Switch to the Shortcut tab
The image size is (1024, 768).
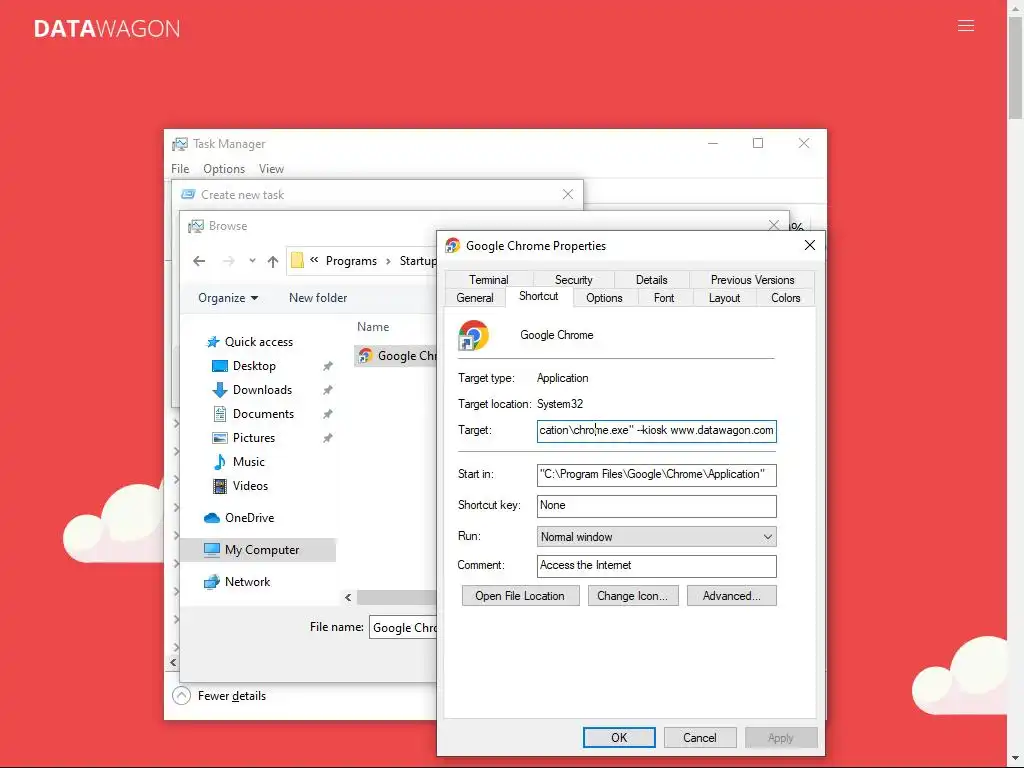pyautogui.click(x=539, y=296)
